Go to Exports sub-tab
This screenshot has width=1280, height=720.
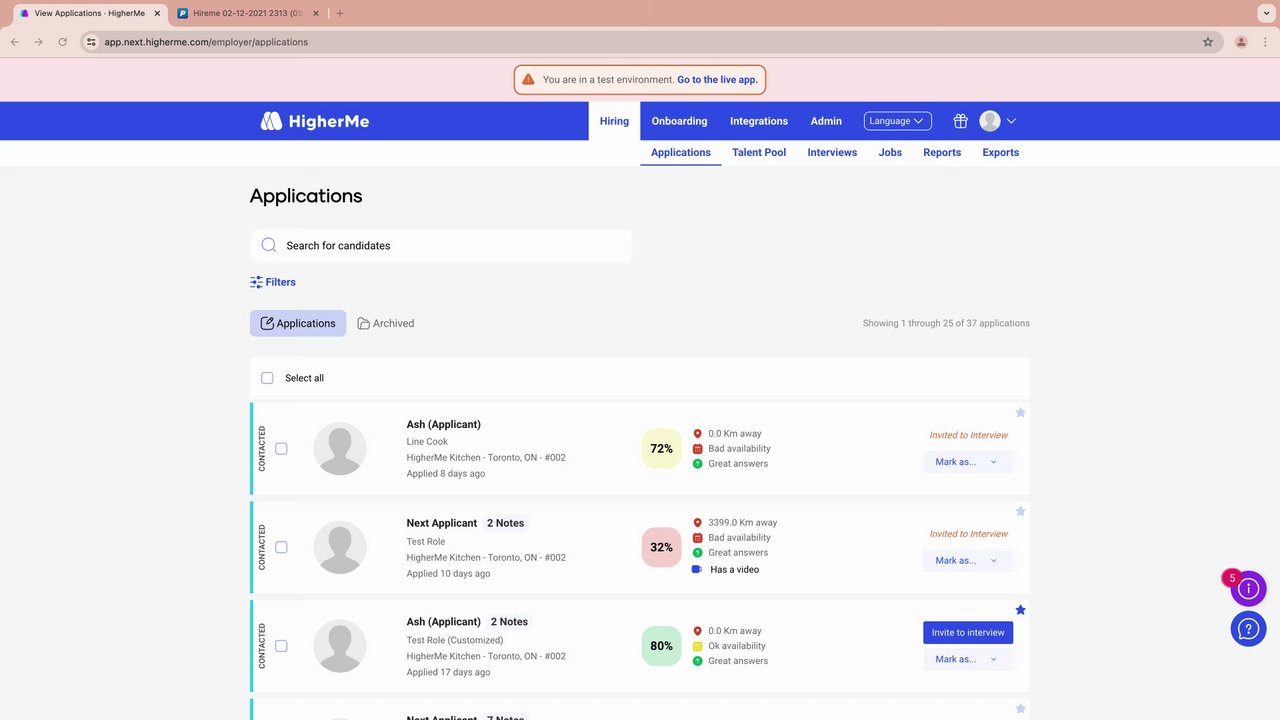point(1000,152)
